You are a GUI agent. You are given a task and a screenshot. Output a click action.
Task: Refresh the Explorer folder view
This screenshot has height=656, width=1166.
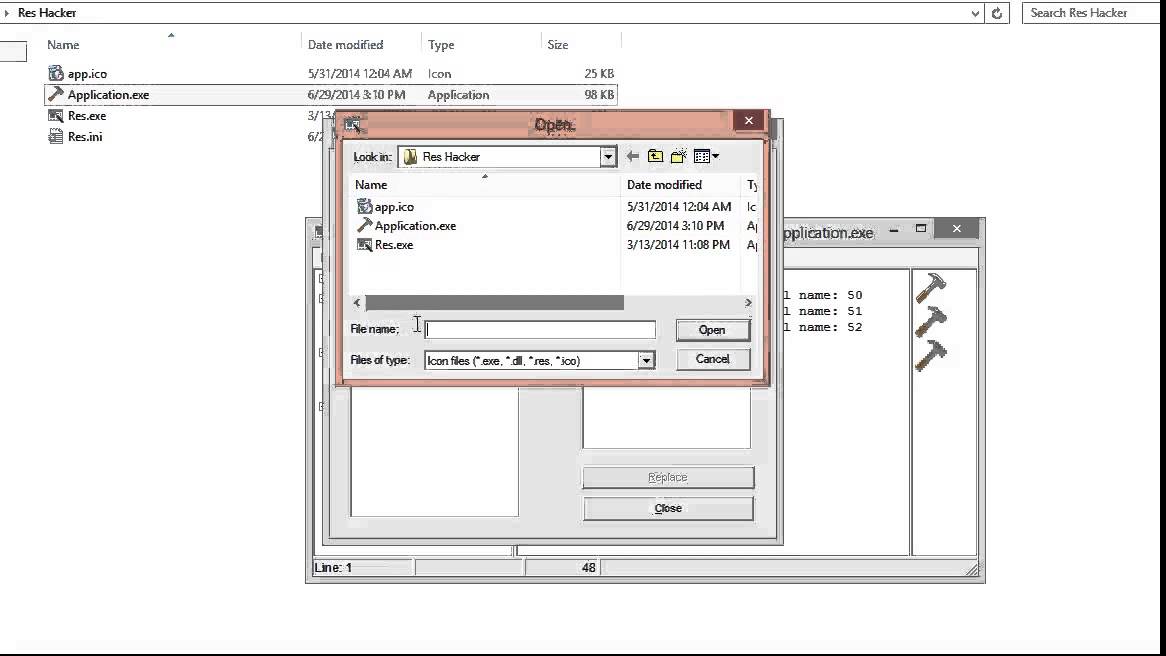point(997,13)
